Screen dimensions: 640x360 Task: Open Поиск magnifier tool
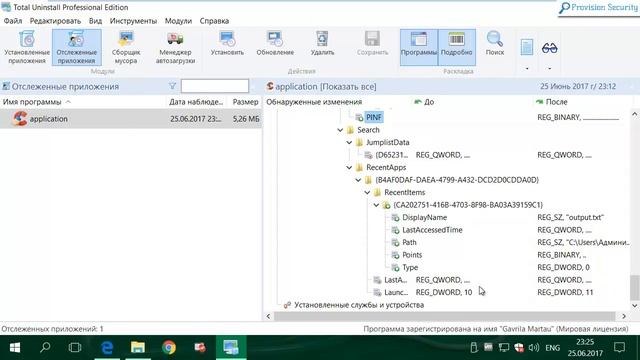coord(495,43)
